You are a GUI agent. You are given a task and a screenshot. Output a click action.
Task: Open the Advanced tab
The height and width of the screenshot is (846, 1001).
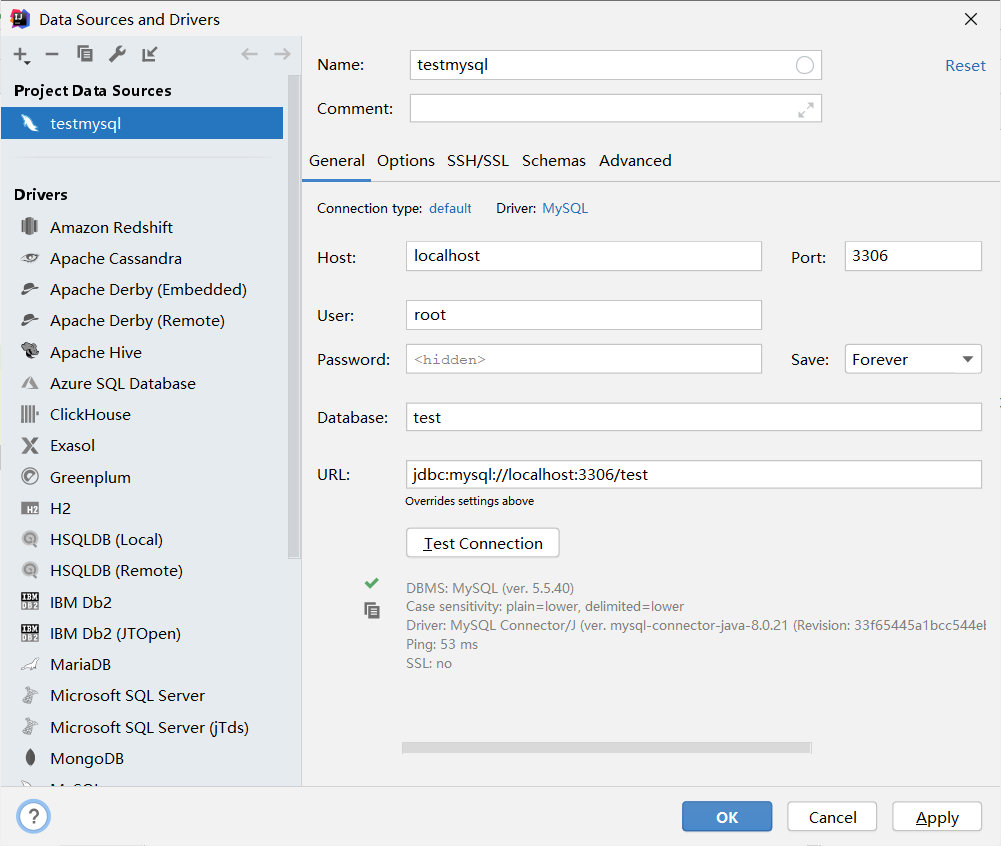pos(635,161)
